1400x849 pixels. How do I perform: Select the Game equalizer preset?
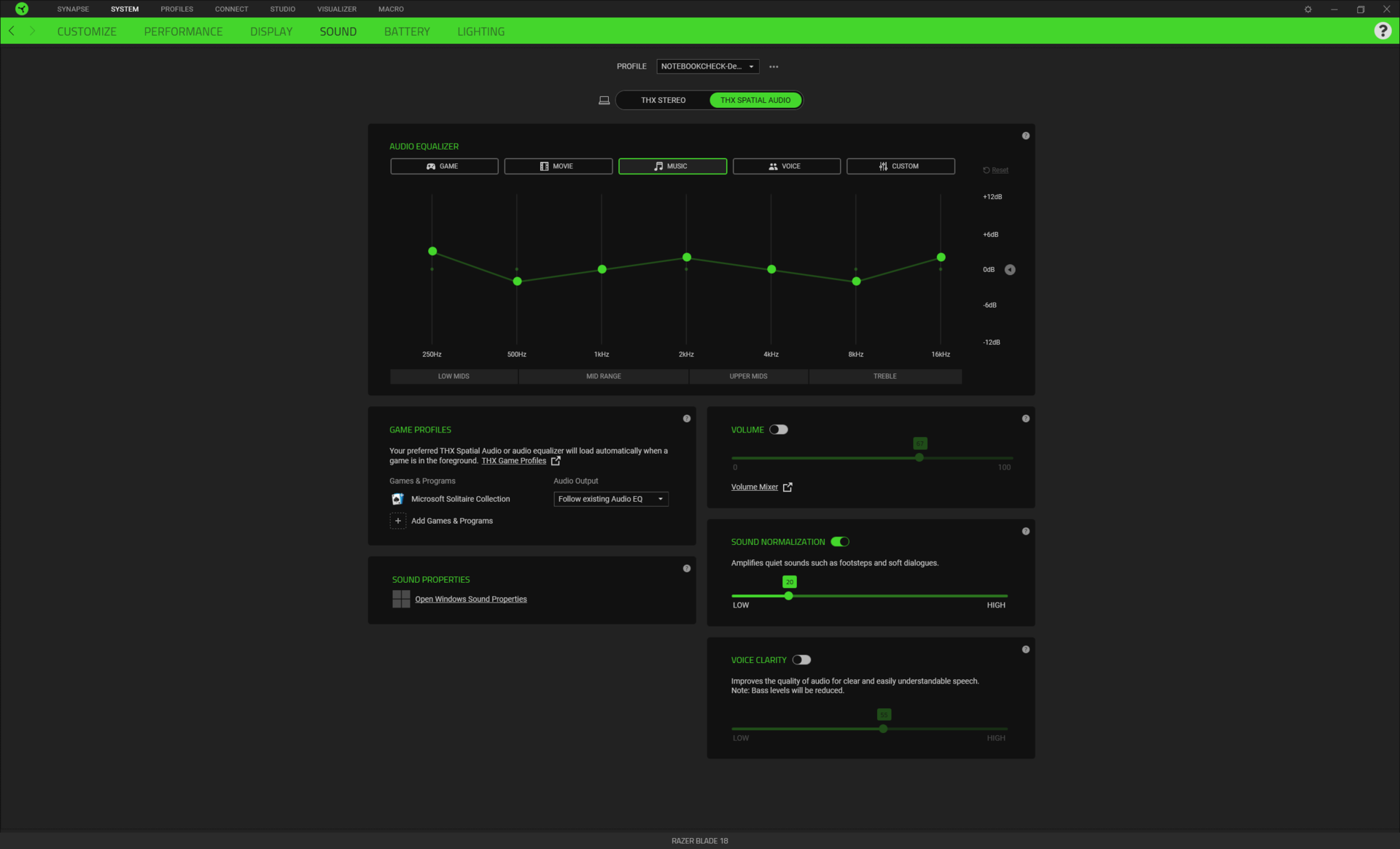[444, 166]
